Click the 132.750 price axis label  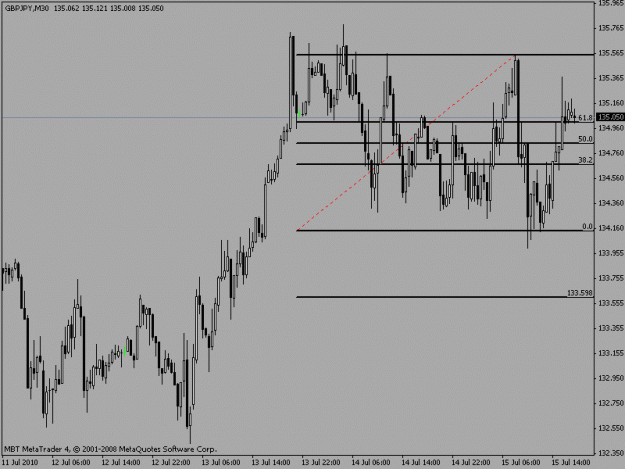click(611, 403)
